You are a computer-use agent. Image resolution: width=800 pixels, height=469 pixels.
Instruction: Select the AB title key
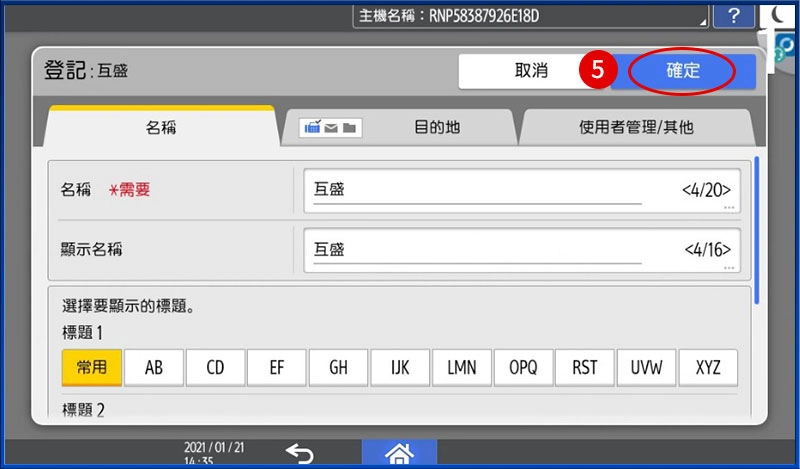(x=154, y=367)
